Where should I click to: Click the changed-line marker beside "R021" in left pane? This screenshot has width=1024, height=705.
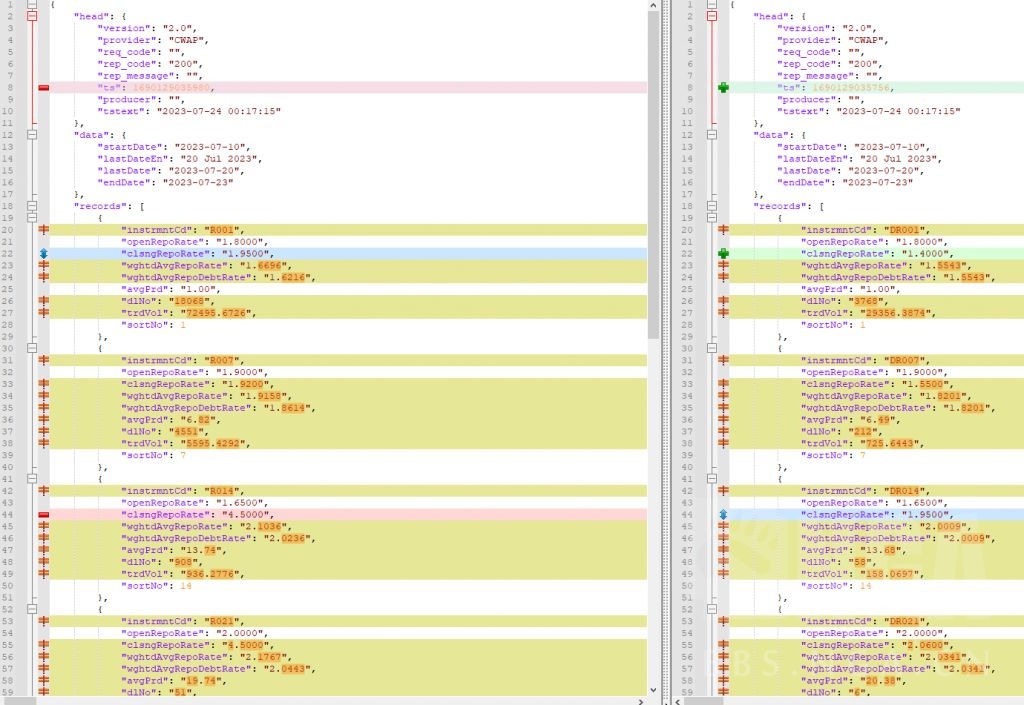[43, 621]
